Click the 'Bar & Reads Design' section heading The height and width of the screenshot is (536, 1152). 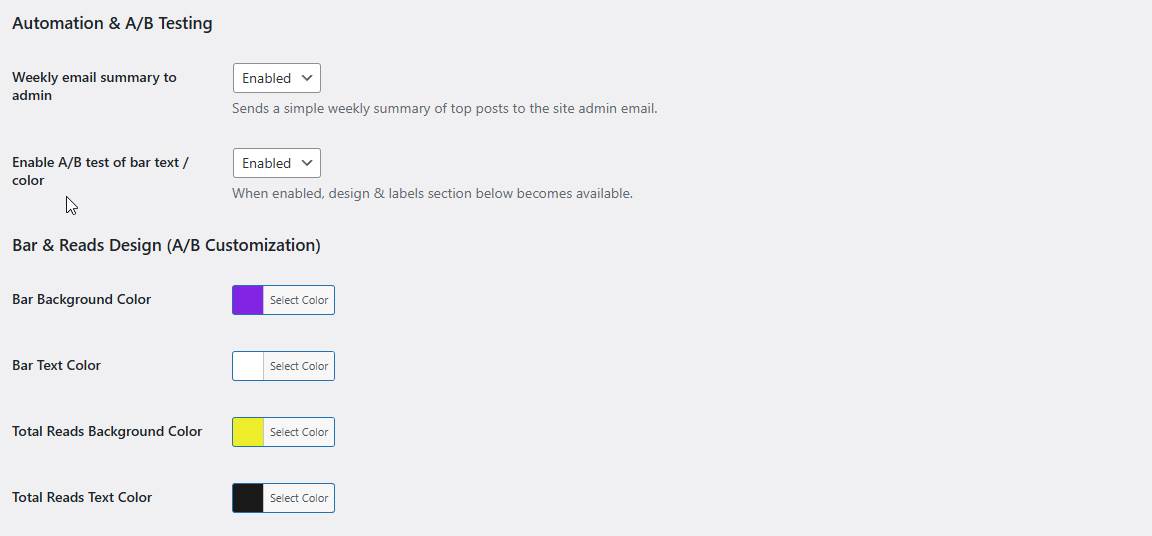(166, 245)
